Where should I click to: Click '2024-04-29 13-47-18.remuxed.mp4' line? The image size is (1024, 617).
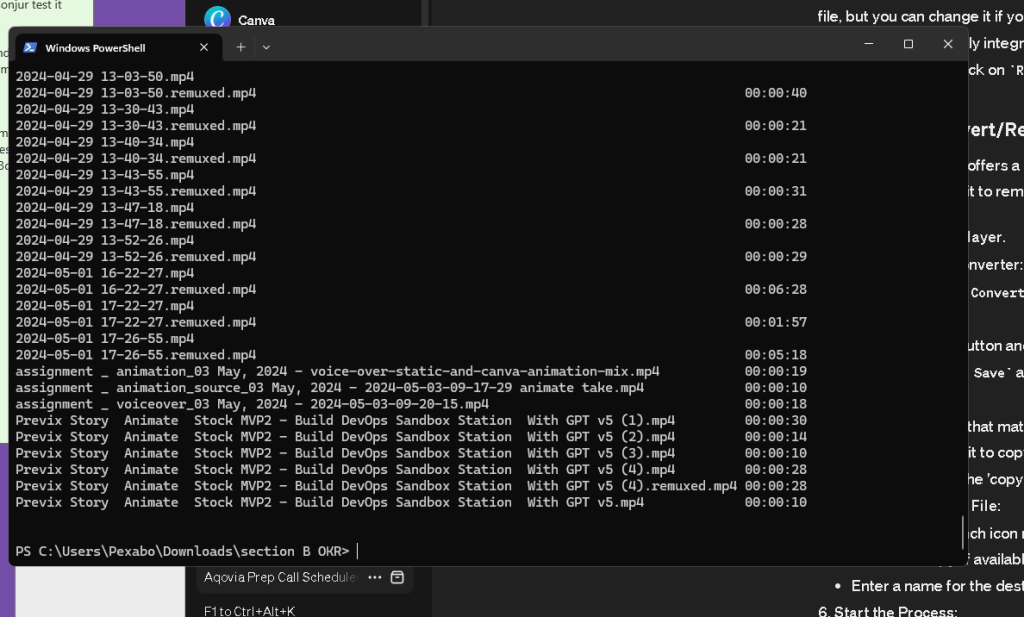(136, 224)
